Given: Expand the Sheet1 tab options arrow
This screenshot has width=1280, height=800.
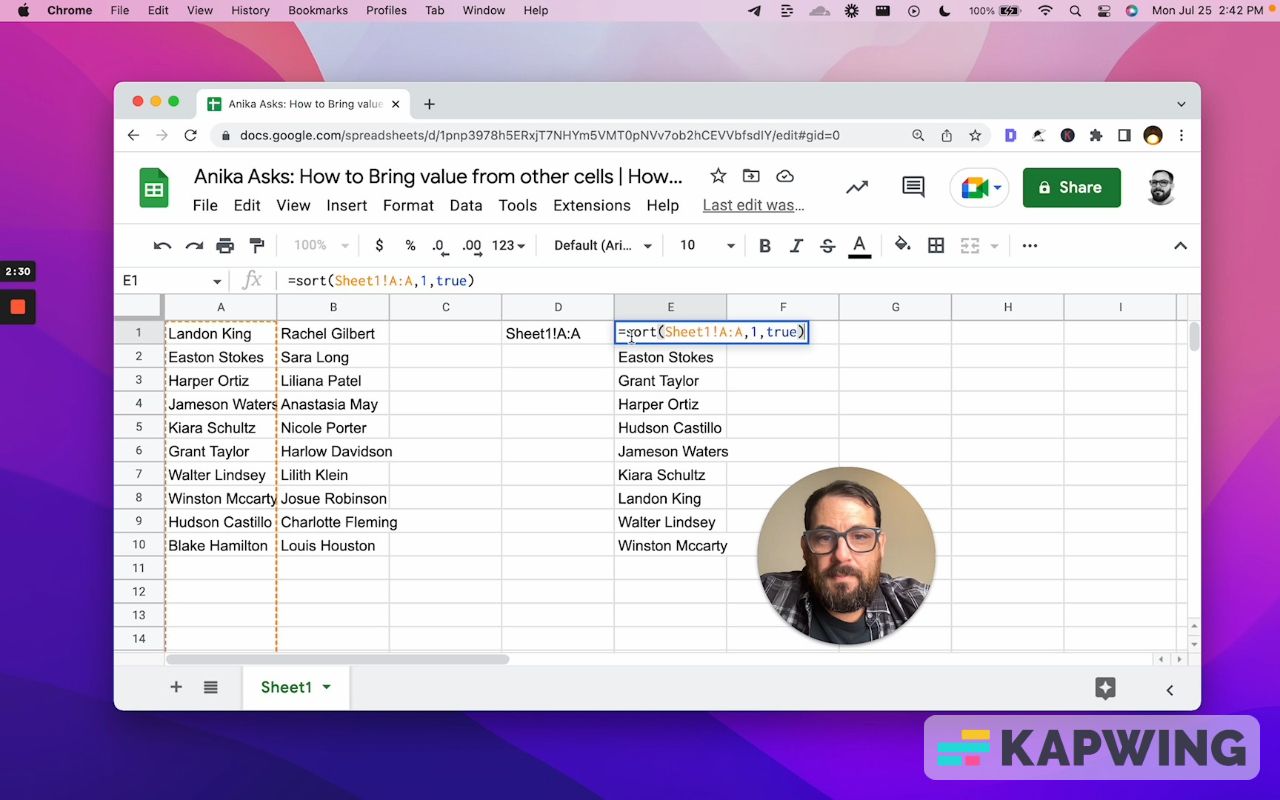Looking at the screenshot, I should click(326, 688).
